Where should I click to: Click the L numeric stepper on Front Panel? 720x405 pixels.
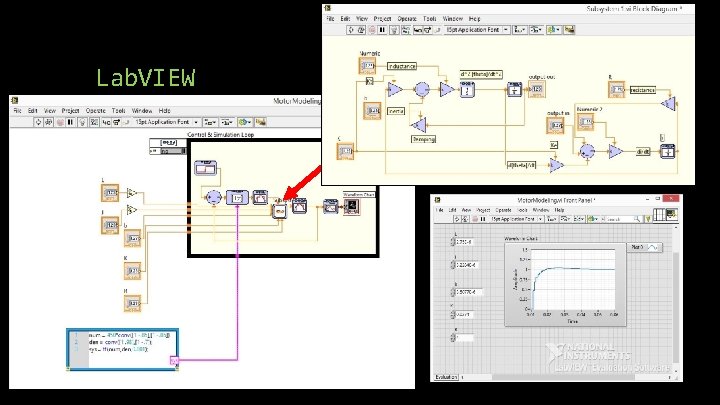coord(453,242)
